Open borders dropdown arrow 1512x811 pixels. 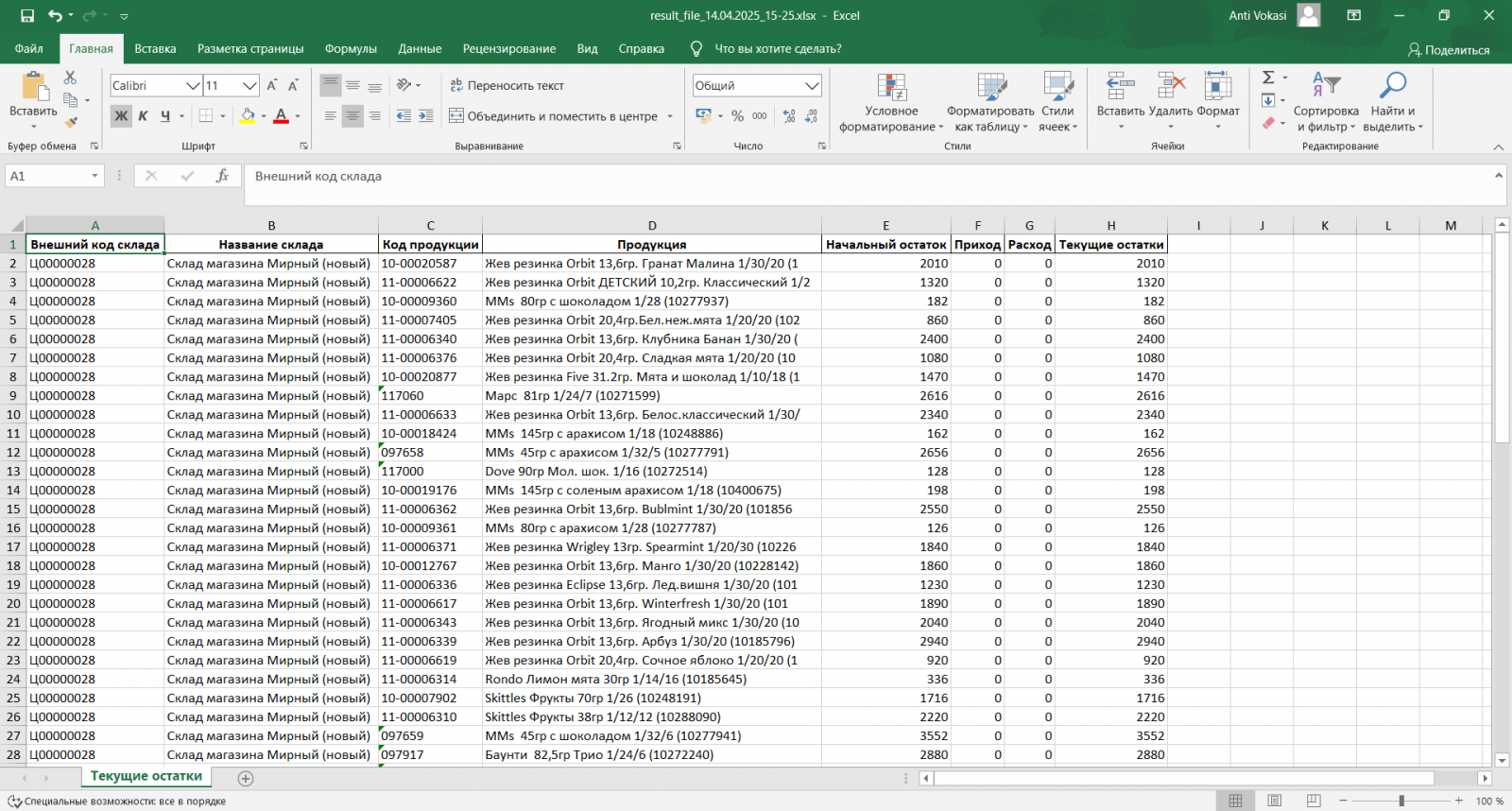(x=223, y=116)
